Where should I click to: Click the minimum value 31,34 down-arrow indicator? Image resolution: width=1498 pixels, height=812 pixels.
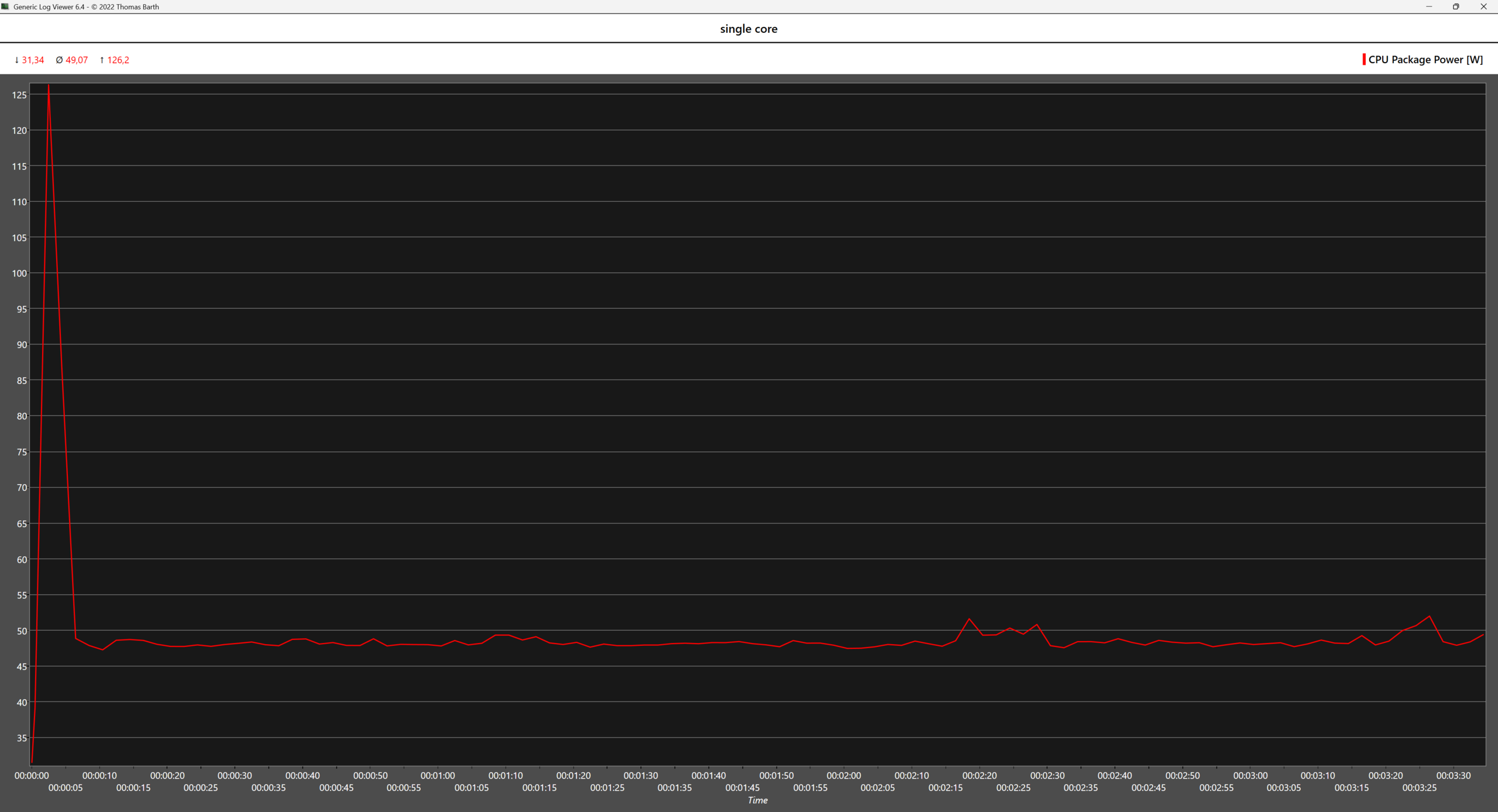pos(16,60)
